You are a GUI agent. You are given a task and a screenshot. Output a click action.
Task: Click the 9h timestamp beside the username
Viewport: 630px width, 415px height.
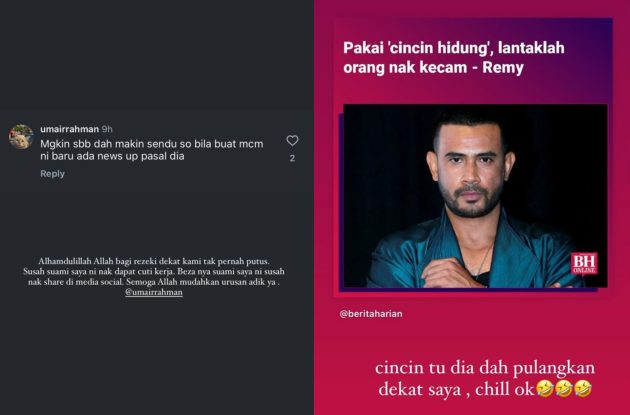click(107, 129)
